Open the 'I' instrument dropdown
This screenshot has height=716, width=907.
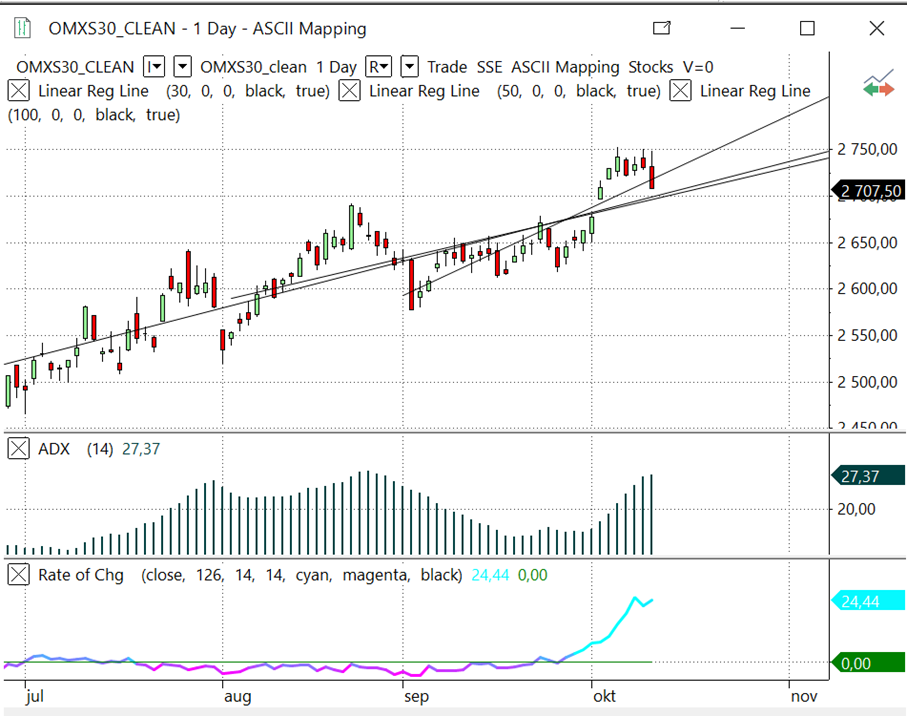154,67
